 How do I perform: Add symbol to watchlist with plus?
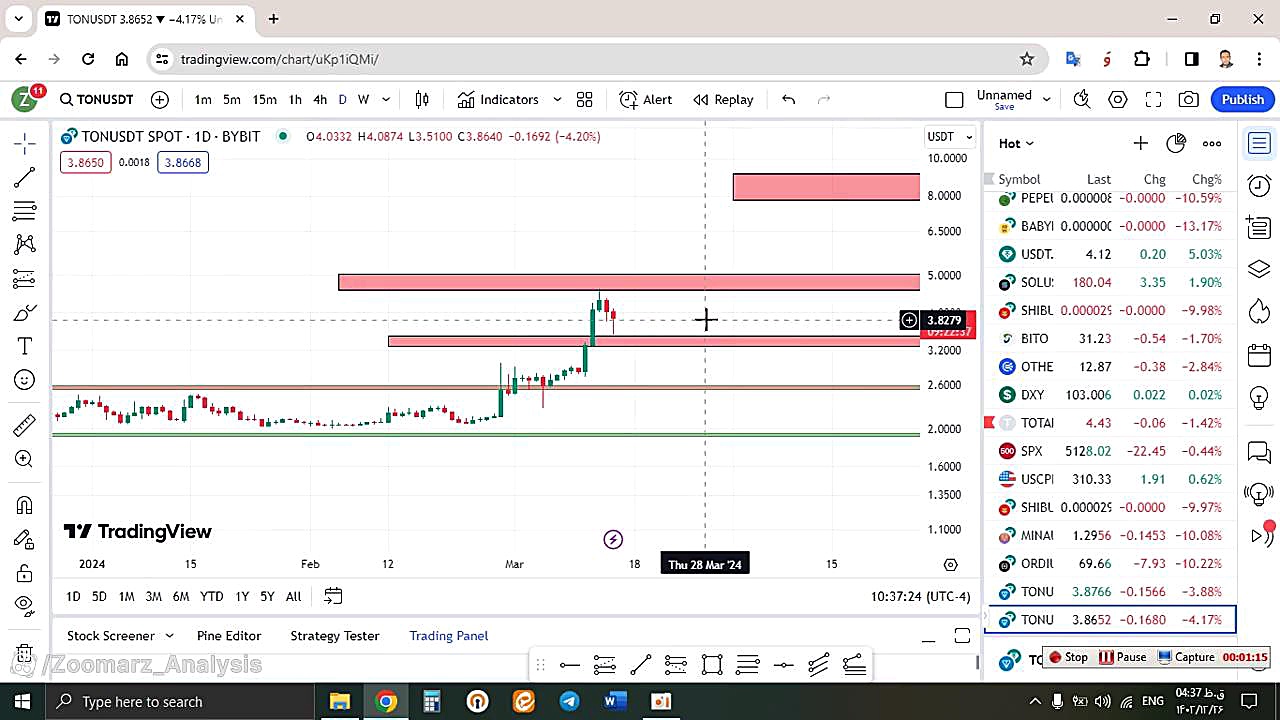click(x=1140, y=143)
